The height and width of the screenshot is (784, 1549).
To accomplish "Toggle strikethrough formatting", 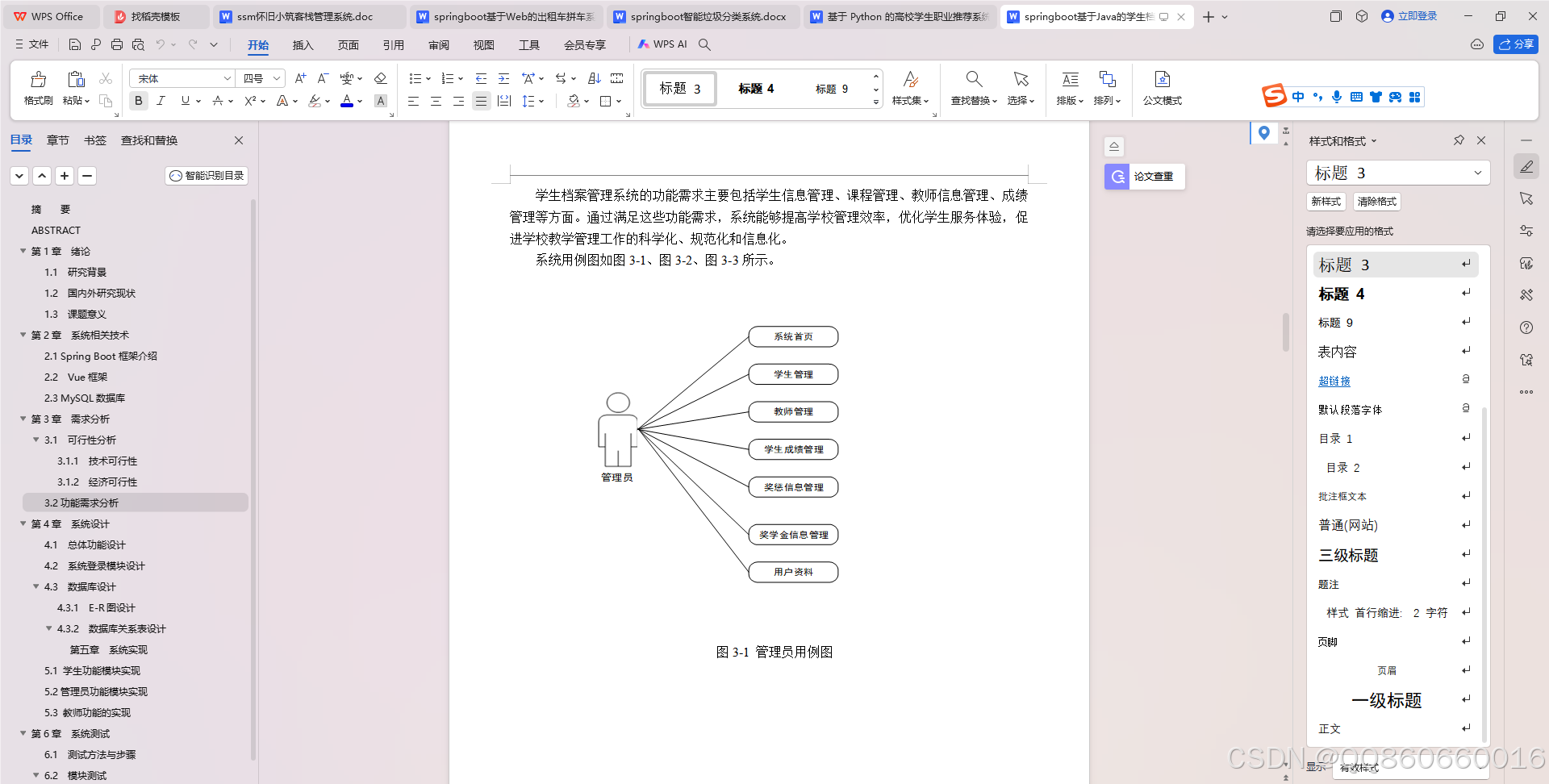I will click(x=218, y=101).
